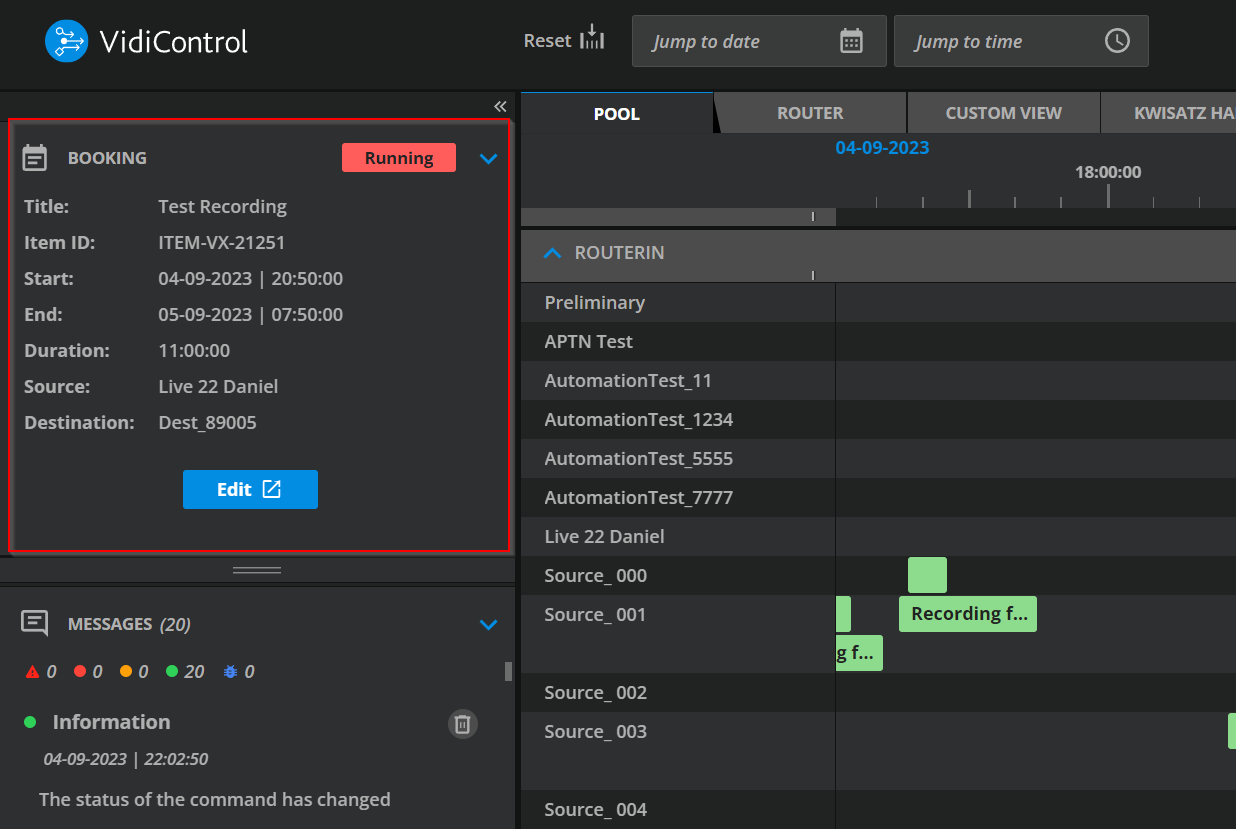Screen dimensions: 1236x829
Task: Click the Messages speech bubble icon
Action: [x=35, y=624]
